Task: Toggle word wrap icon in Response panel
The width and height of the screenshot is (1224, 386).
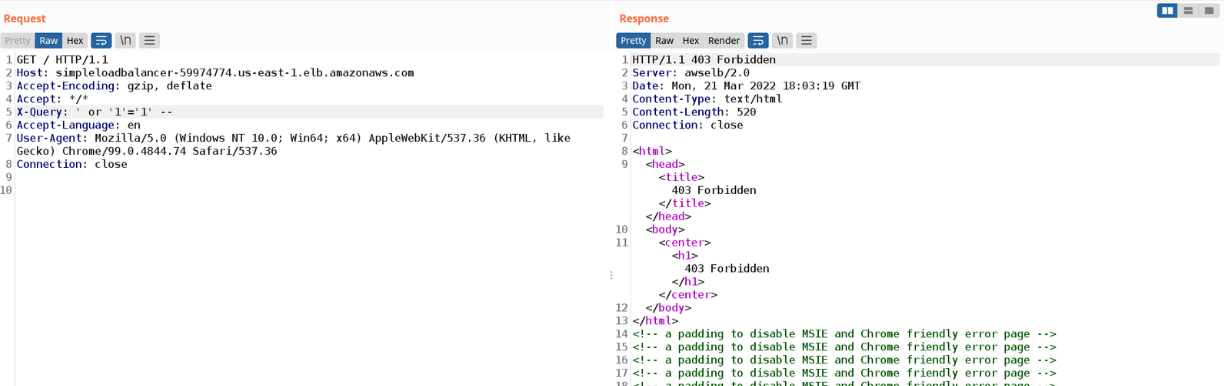Action: point(759,41)
